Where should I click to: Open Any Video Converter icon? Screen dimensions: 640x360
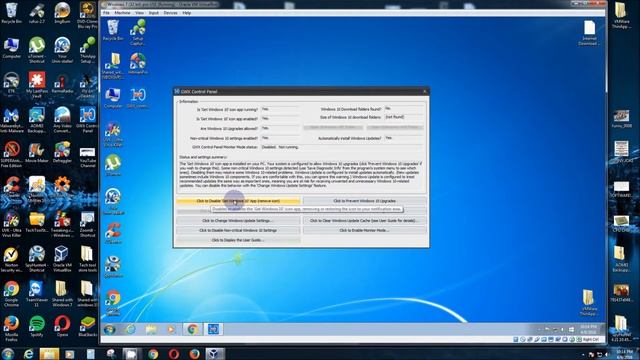pos(62,120)
